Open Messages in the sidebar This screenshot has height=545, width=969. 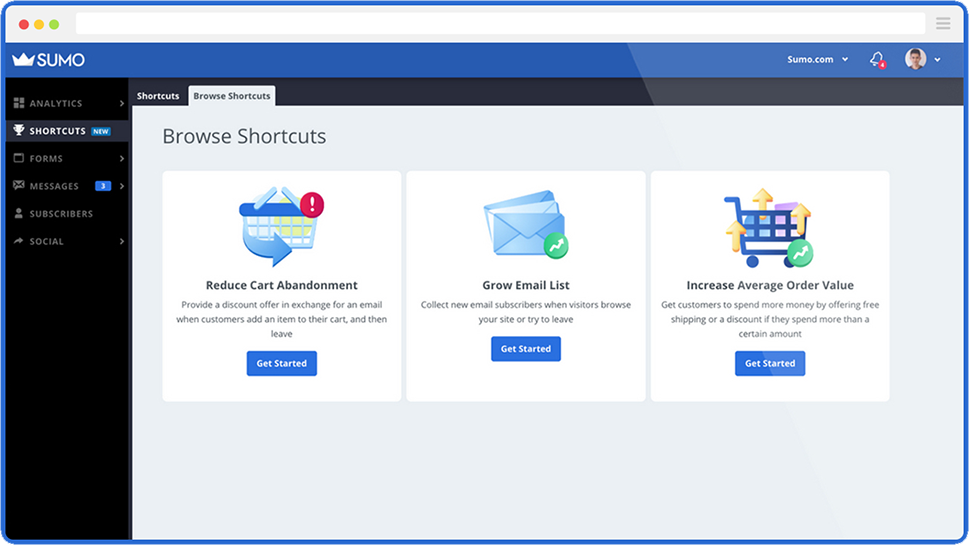click(x=67, y=186)
